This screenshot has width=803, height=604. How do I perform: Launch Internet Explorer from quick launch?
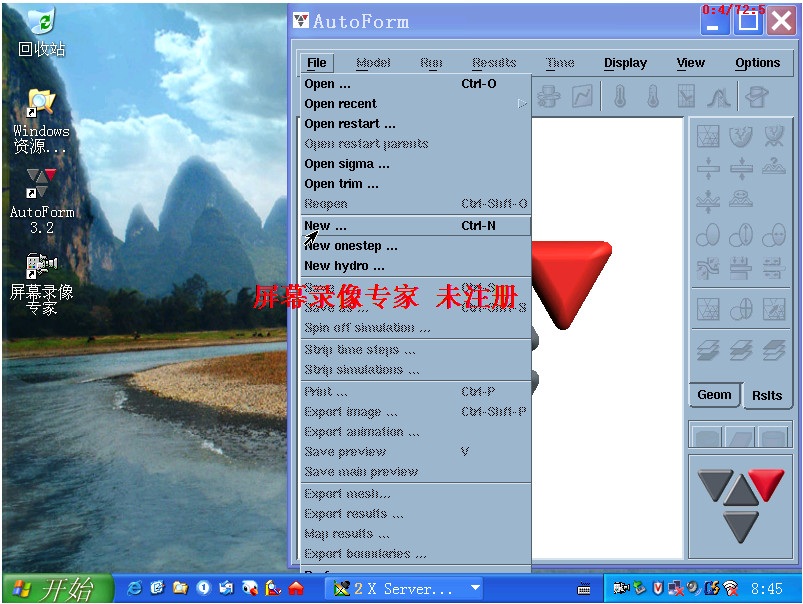[x=134, y=589]
